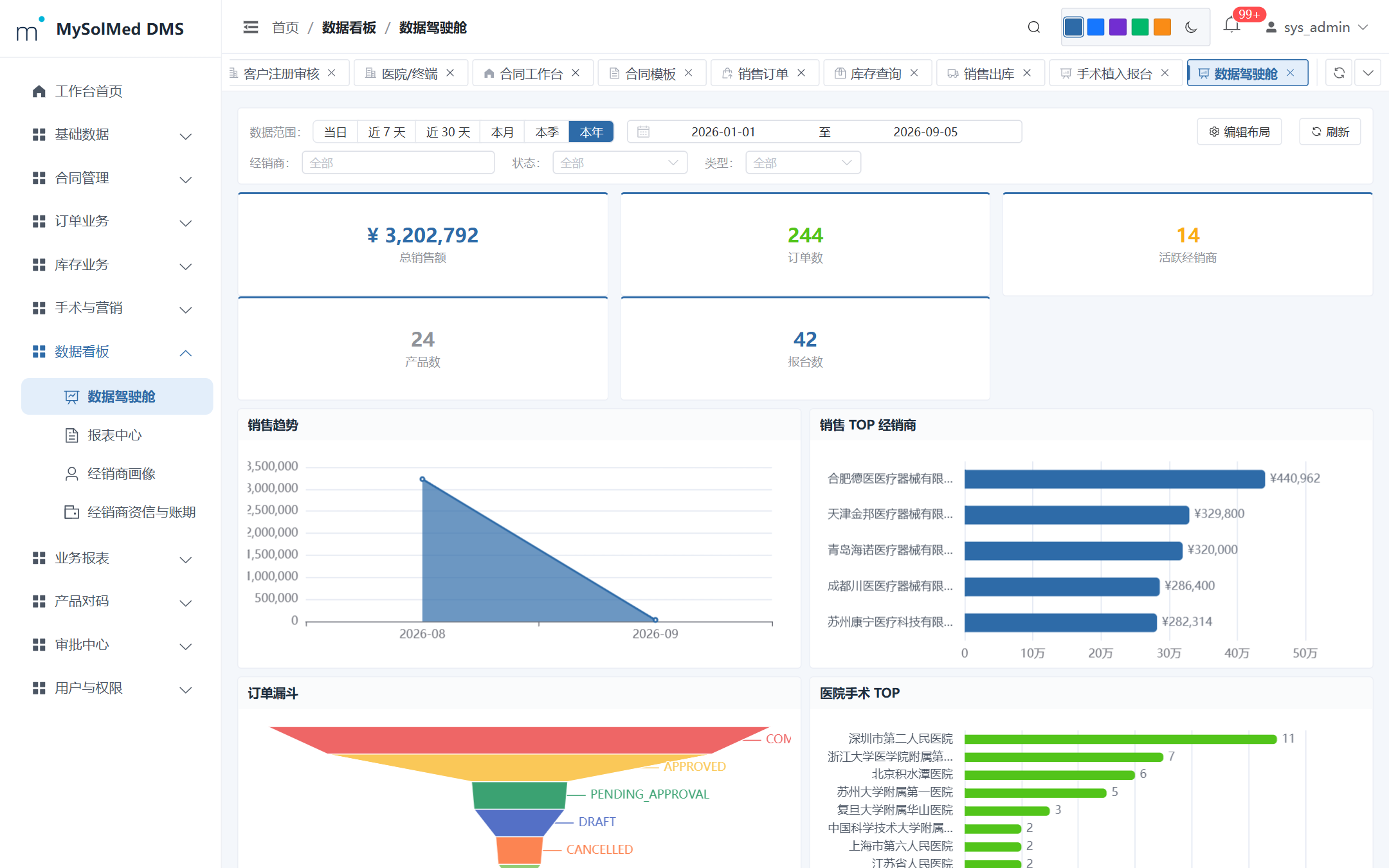Click the 经销商 input field

pyautogui.click(x=398, y=163)
